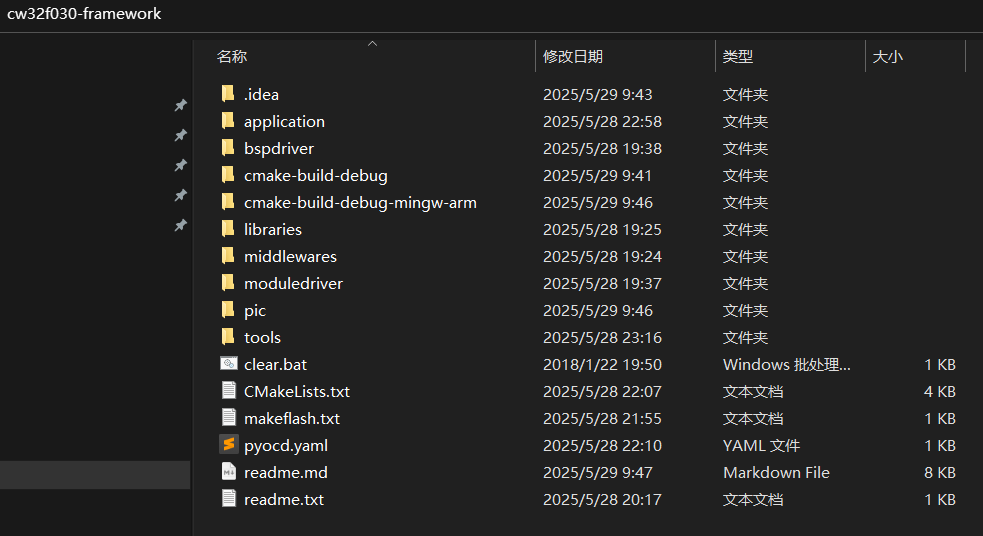
Task: Select the file name middlewares
Action: point(290,256)
